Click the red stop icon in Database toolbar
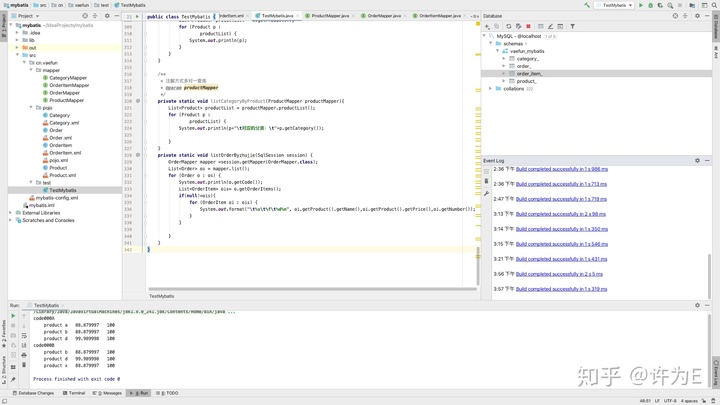720x405 pixels. click(x=528, y=26)
